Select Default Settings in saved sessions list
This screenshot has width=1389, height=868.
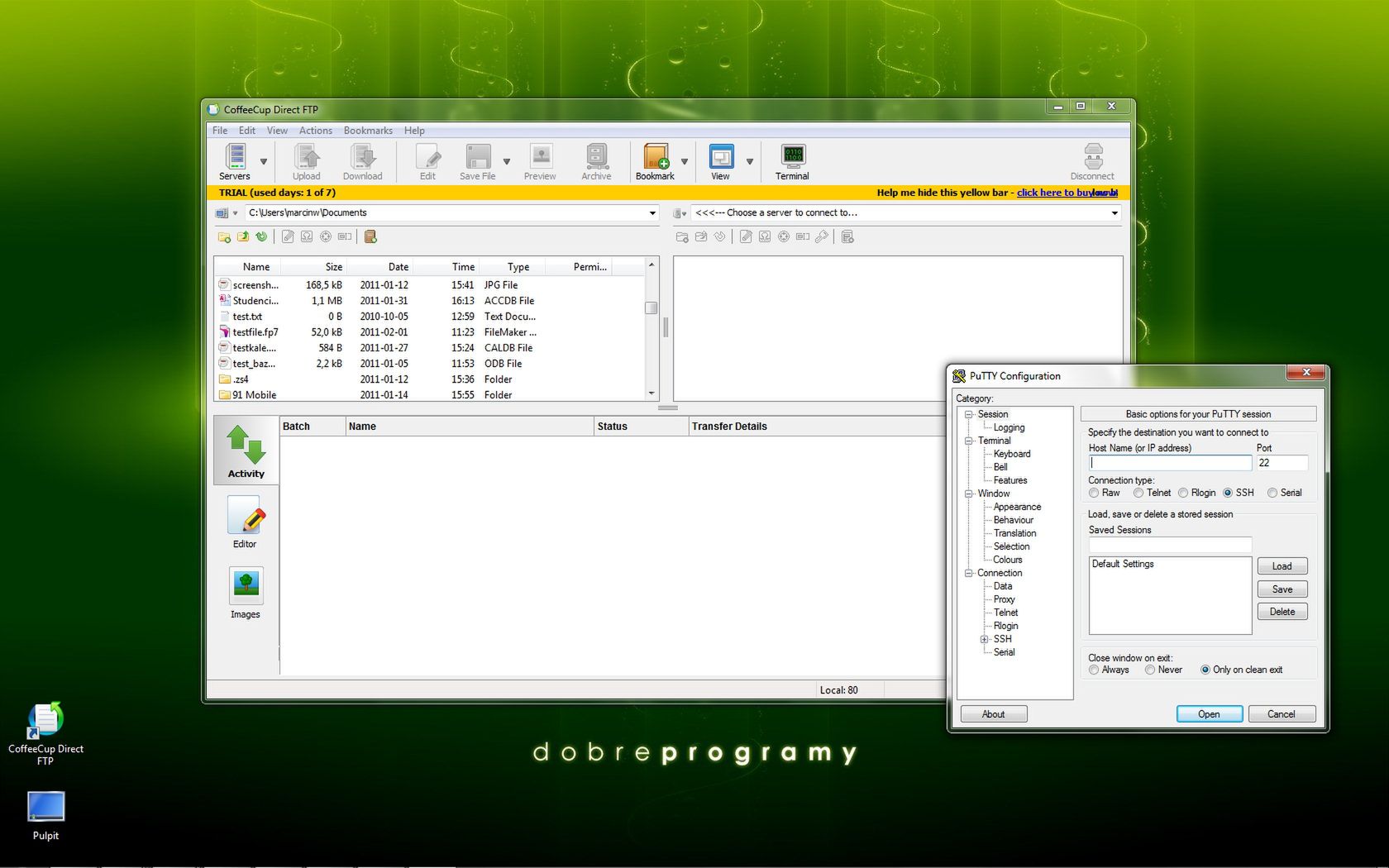point(1123,564)
